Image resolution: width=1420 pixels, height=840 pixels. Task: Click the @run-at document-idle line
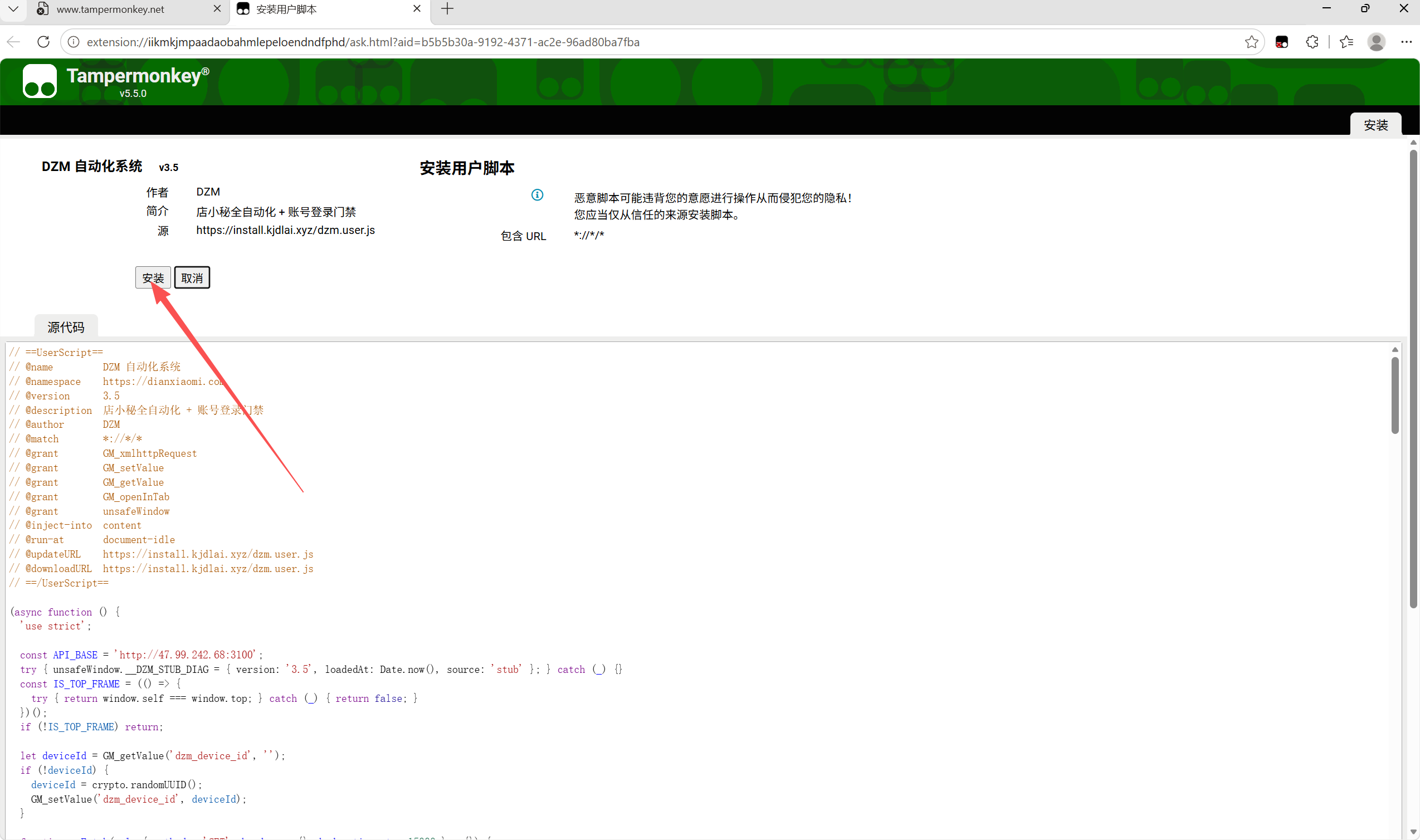point(92,539)
